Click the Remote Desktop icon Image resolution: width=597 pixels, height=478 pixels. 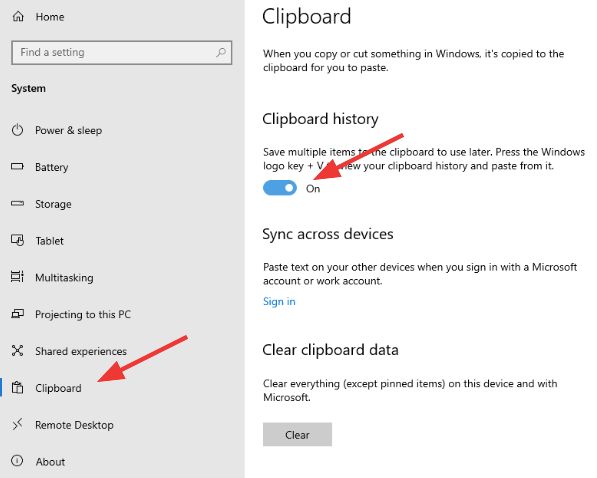point(17,424)
